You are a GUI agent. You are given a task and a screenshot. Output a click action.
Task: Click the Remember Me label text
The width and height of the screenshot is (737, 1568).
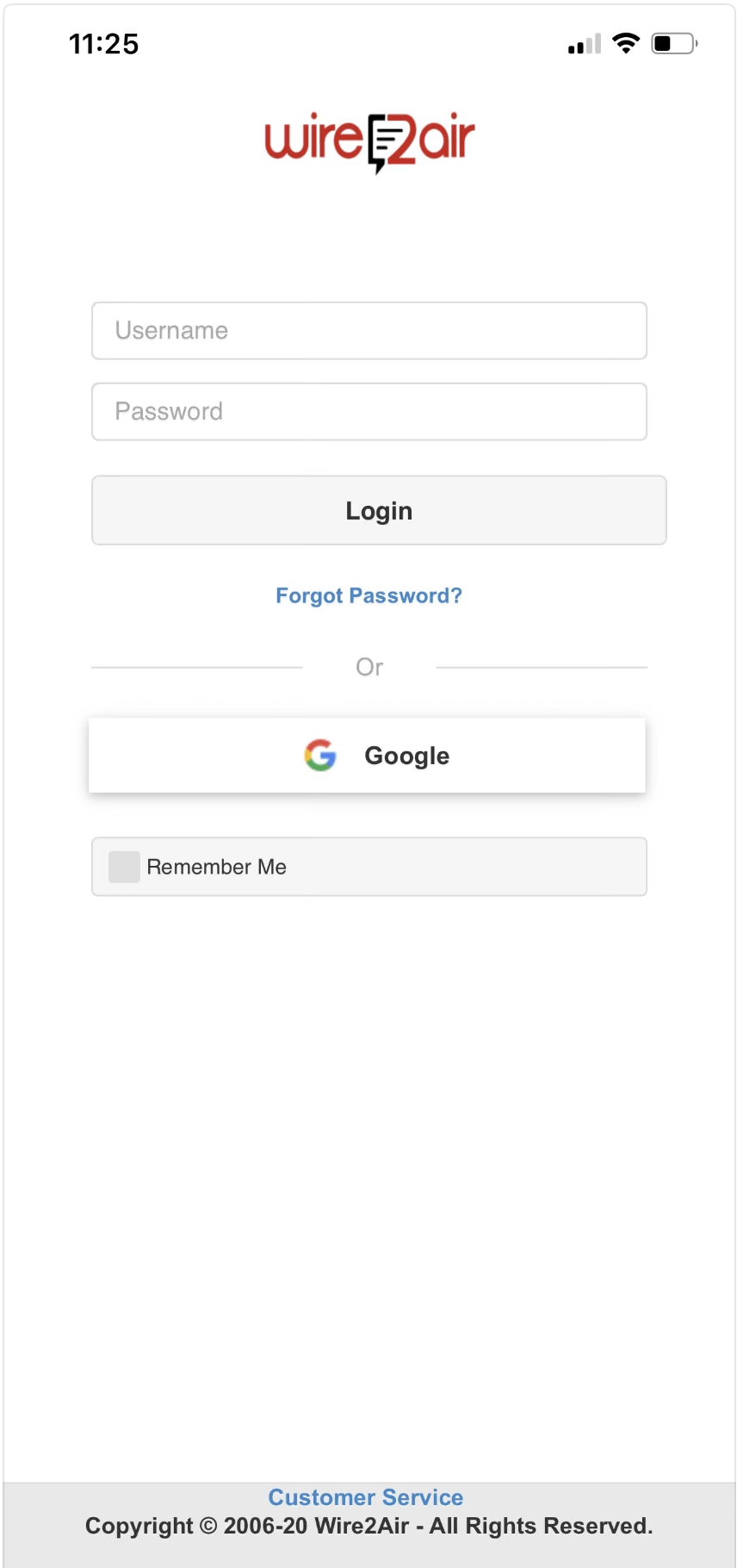click(x=216, y=867)
